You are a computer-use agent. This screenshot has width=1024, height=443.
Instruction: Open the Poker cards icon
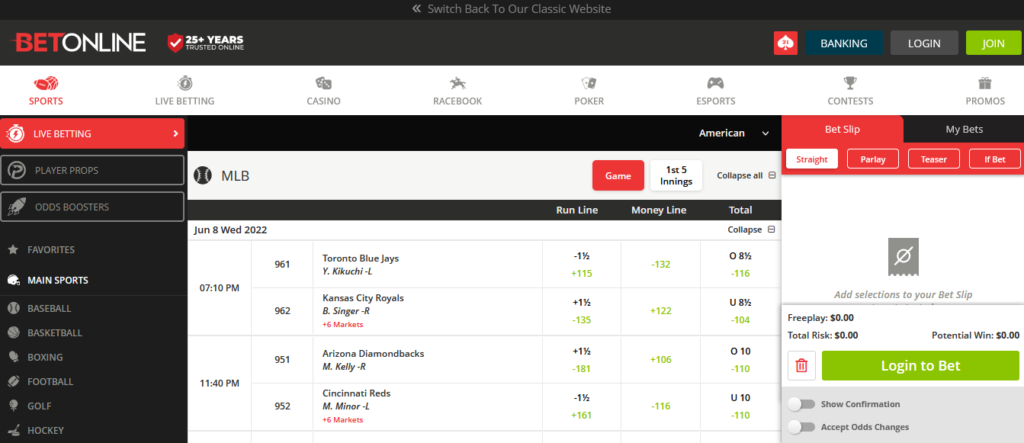589,84
